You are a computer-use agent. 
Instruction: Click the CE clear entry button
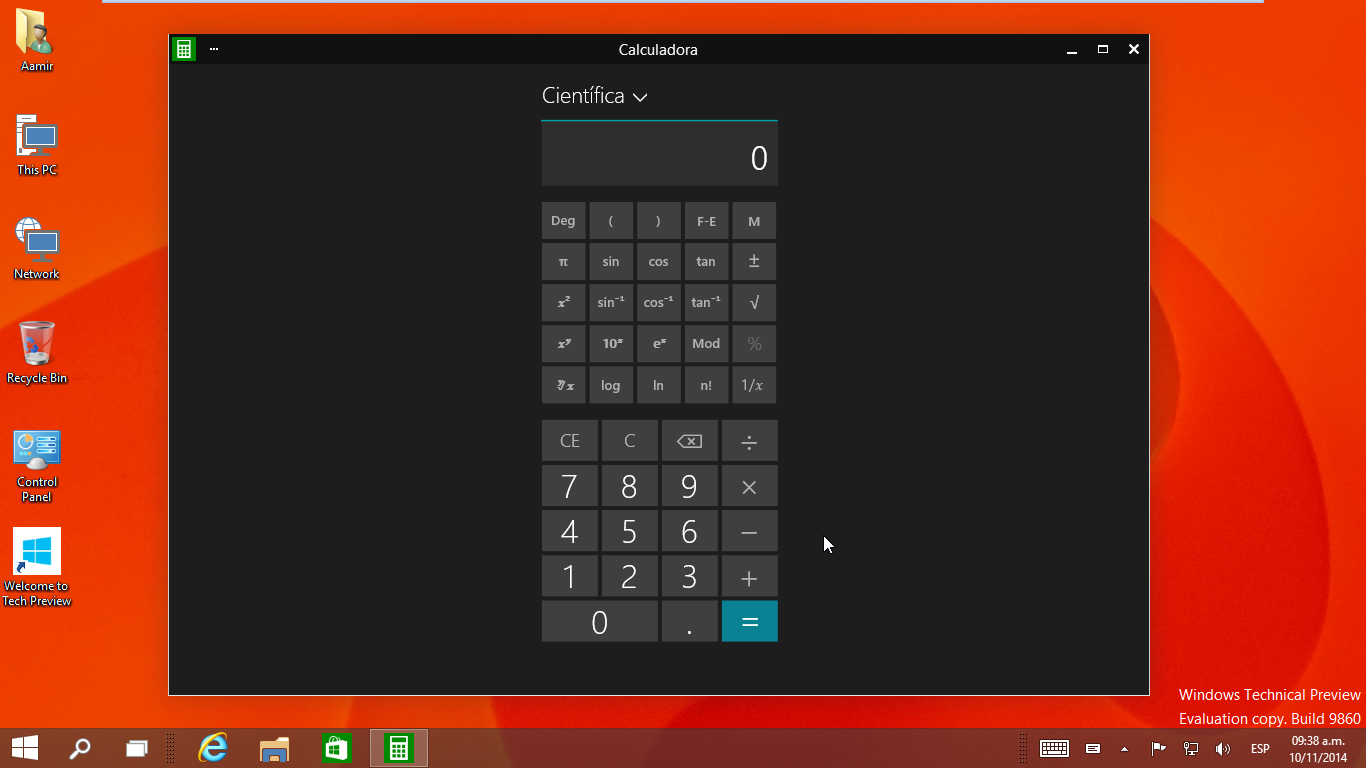(x=570, y=441)
